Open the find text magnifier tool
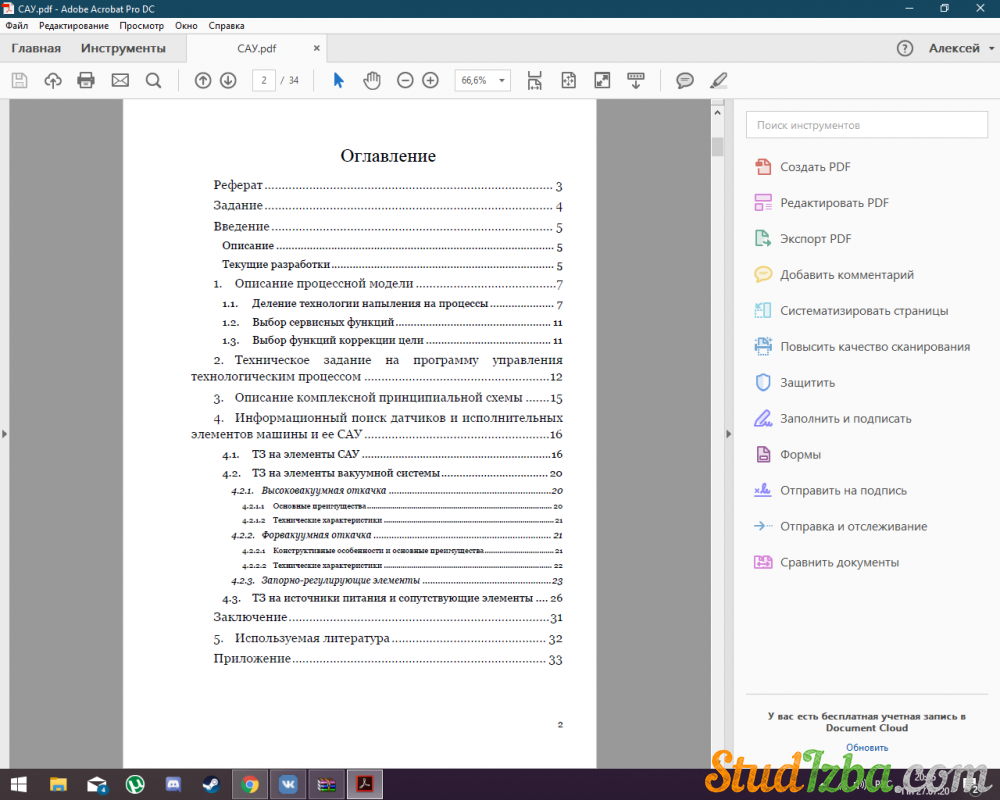This screenshot has width=1000, height=800. tap(153, 80)
